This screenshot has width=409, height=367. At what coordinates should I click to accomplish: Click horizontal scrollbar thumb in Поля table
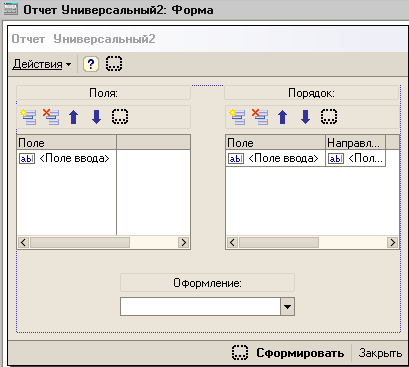click(80, 242)
